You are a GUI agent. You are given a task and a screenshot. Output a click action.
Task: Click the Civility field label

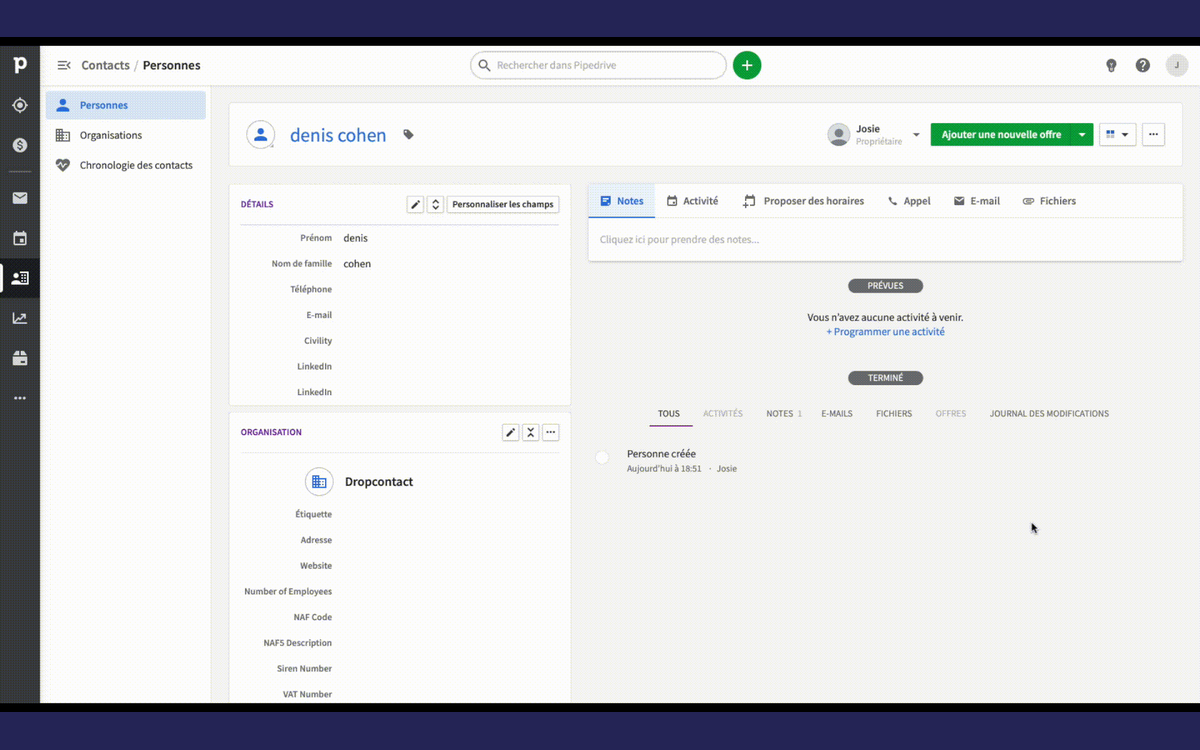[318, 341]
